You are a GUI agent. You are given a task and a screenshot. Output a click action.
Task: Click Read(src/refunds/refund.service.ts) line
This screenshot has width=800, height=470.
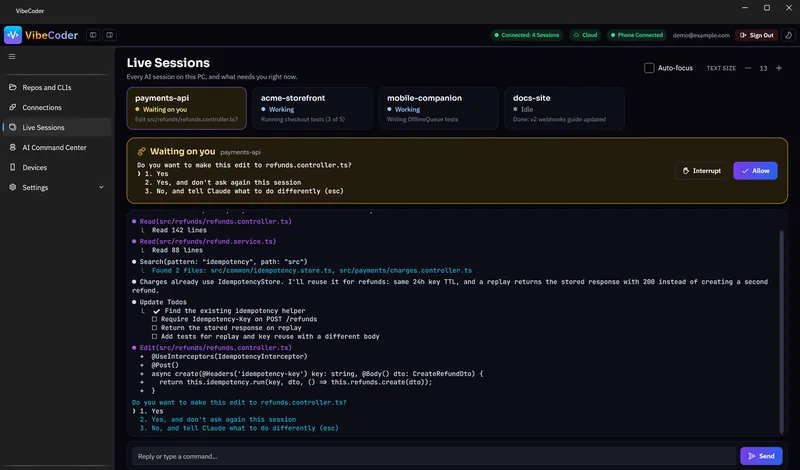[208, 241]
